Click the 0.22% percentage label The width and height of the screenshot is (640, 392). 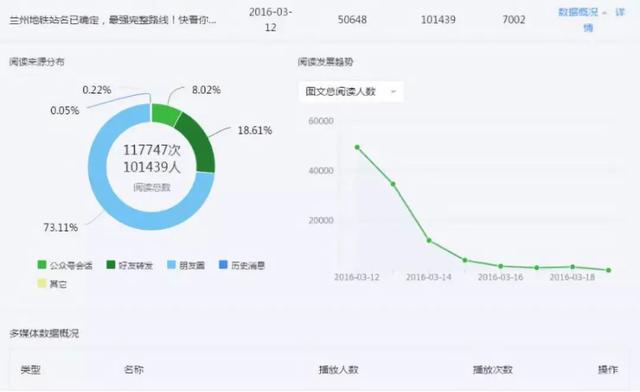97,90
